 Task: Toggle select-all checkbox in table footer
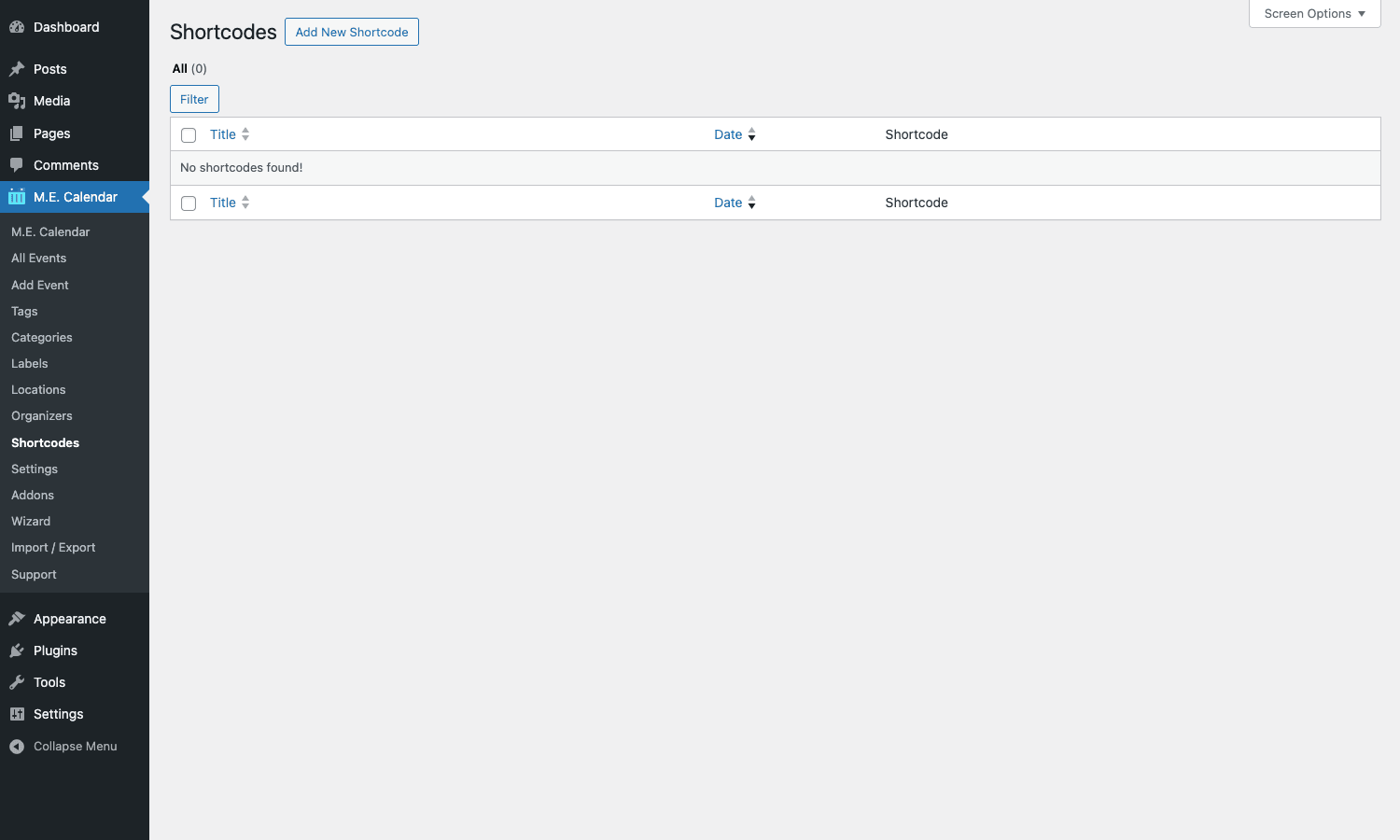[x=189, y=203]
